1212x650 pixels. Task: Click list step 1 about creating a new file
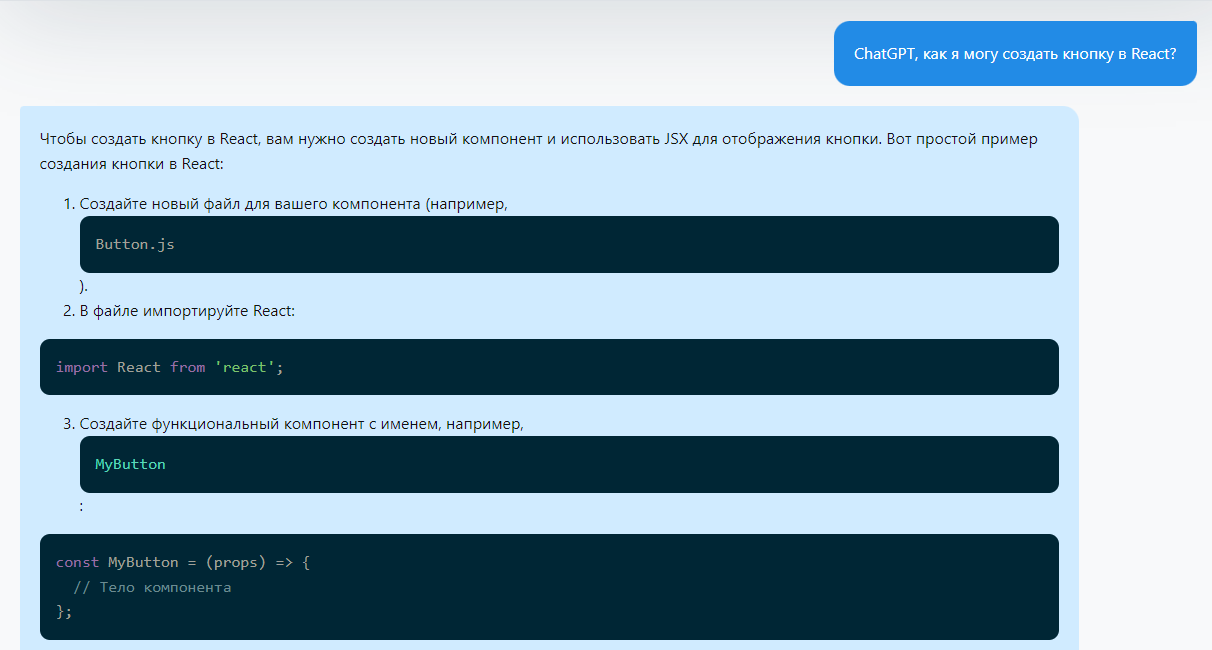point(294,204)
